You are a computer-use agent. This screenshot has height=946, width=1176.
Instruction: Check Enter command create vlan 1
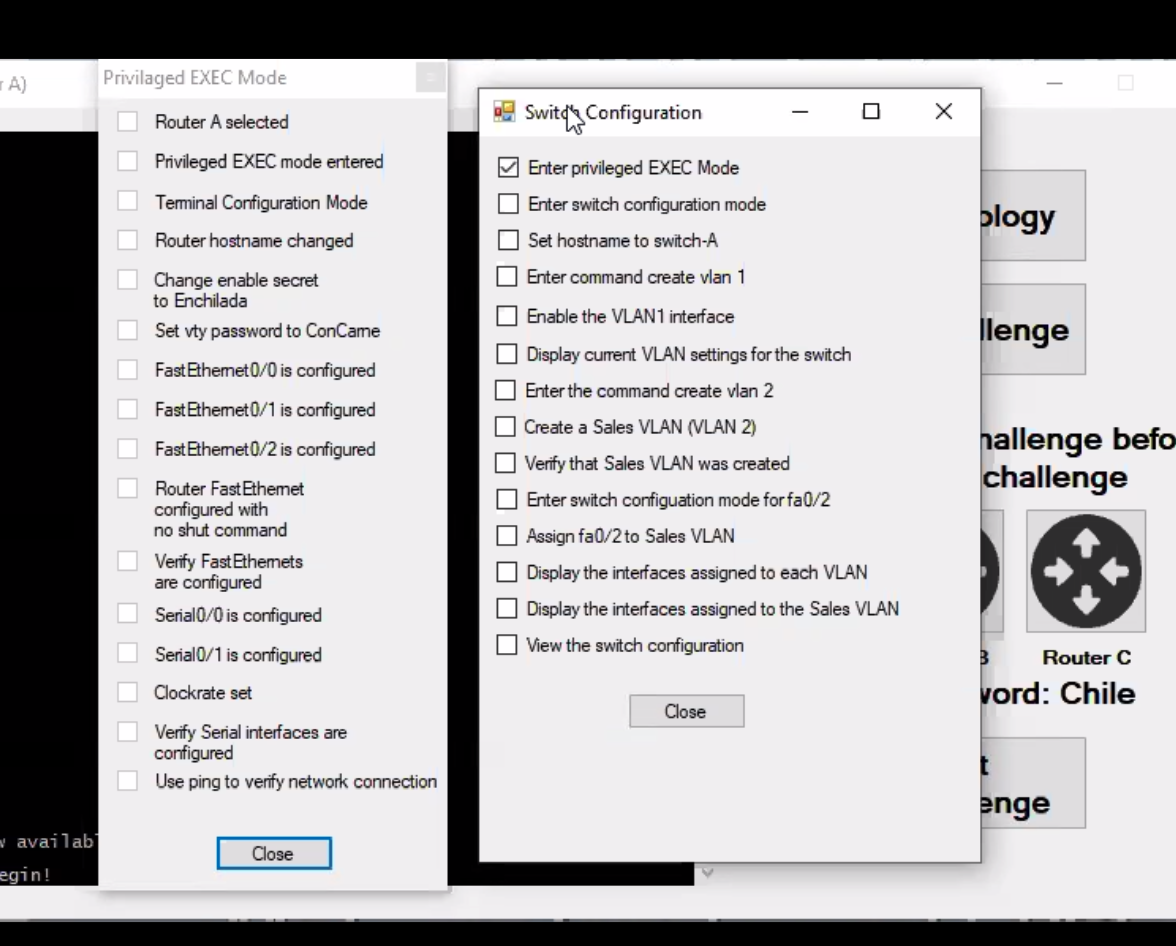tap(507, 277)
